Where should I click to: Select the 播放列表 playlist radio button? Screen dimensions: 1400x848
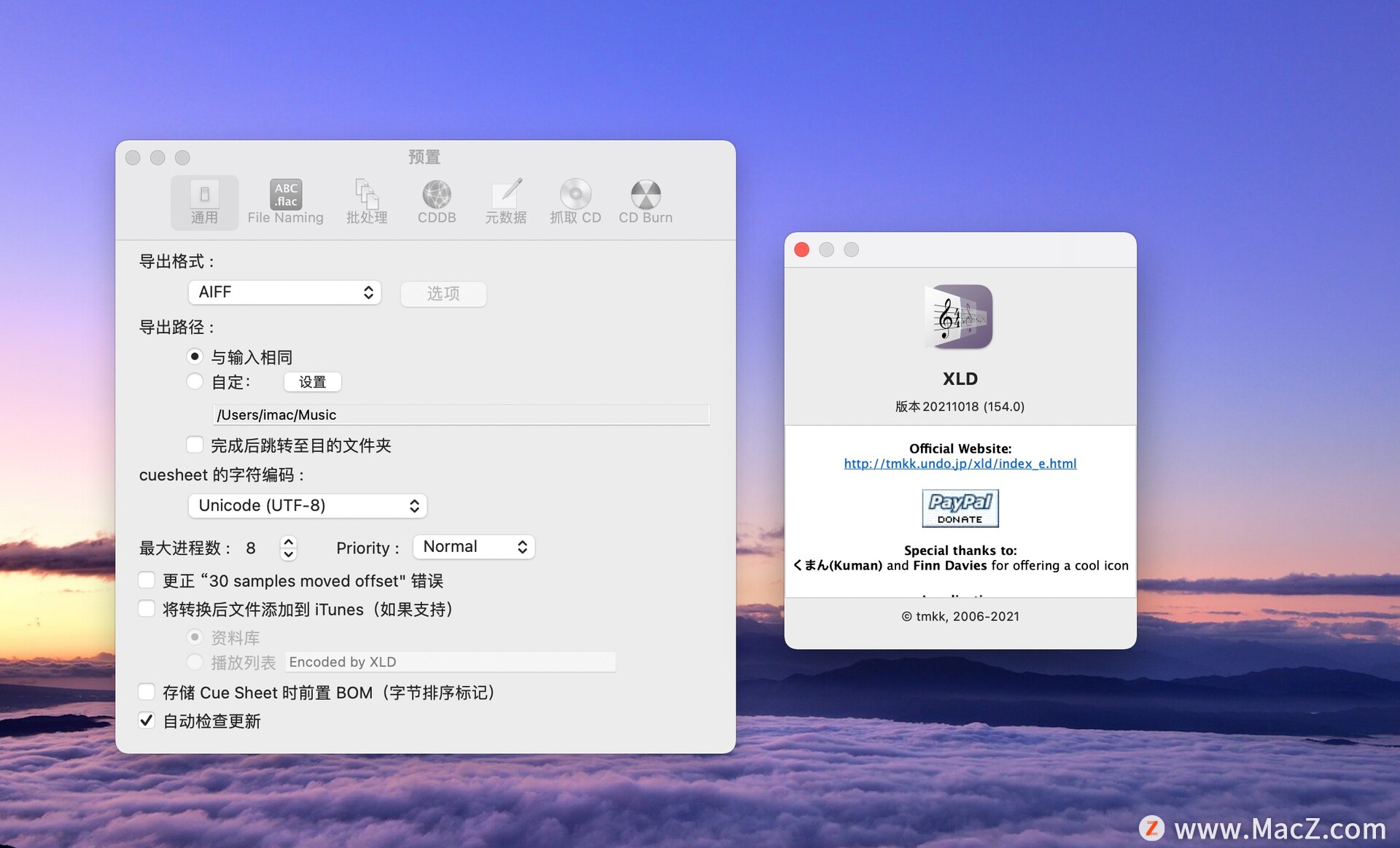[x=195, y=662]
